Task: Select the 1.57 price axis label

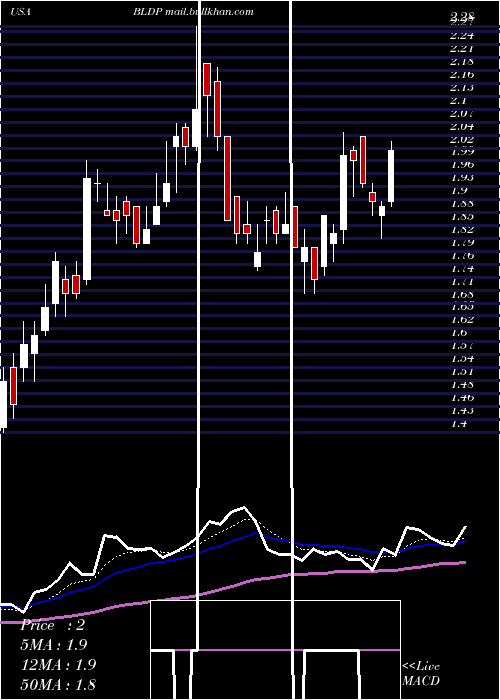Action: [x=462, y=346]
